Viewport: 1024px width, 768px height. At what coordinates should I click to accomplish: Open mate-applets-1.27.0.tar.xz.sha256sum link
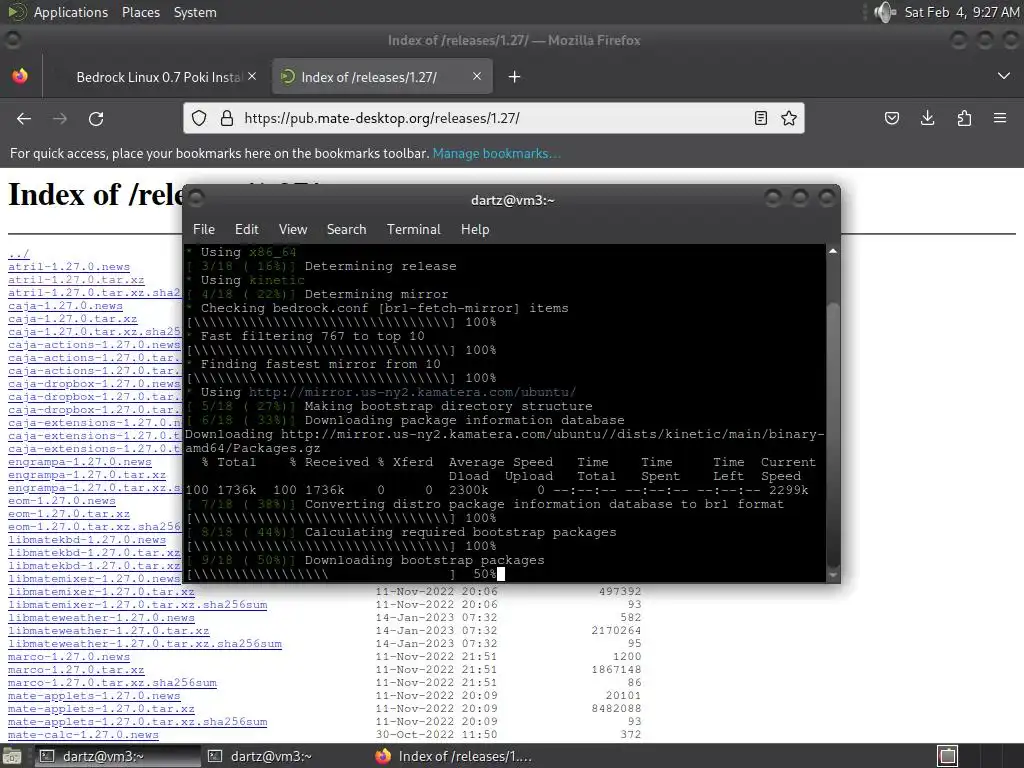click(137, 722)
